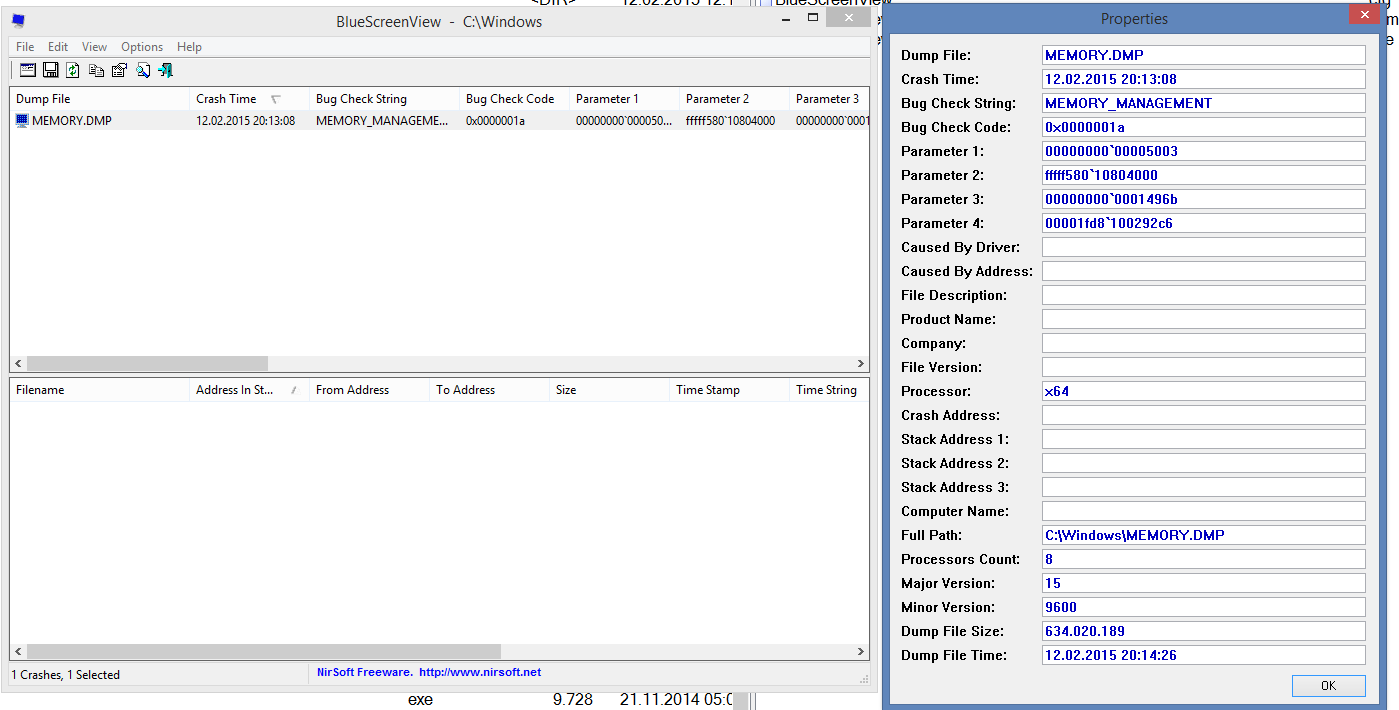1399x710 pixels.
Task: Click the Crash Address field in Properties
Action: 1203,415
